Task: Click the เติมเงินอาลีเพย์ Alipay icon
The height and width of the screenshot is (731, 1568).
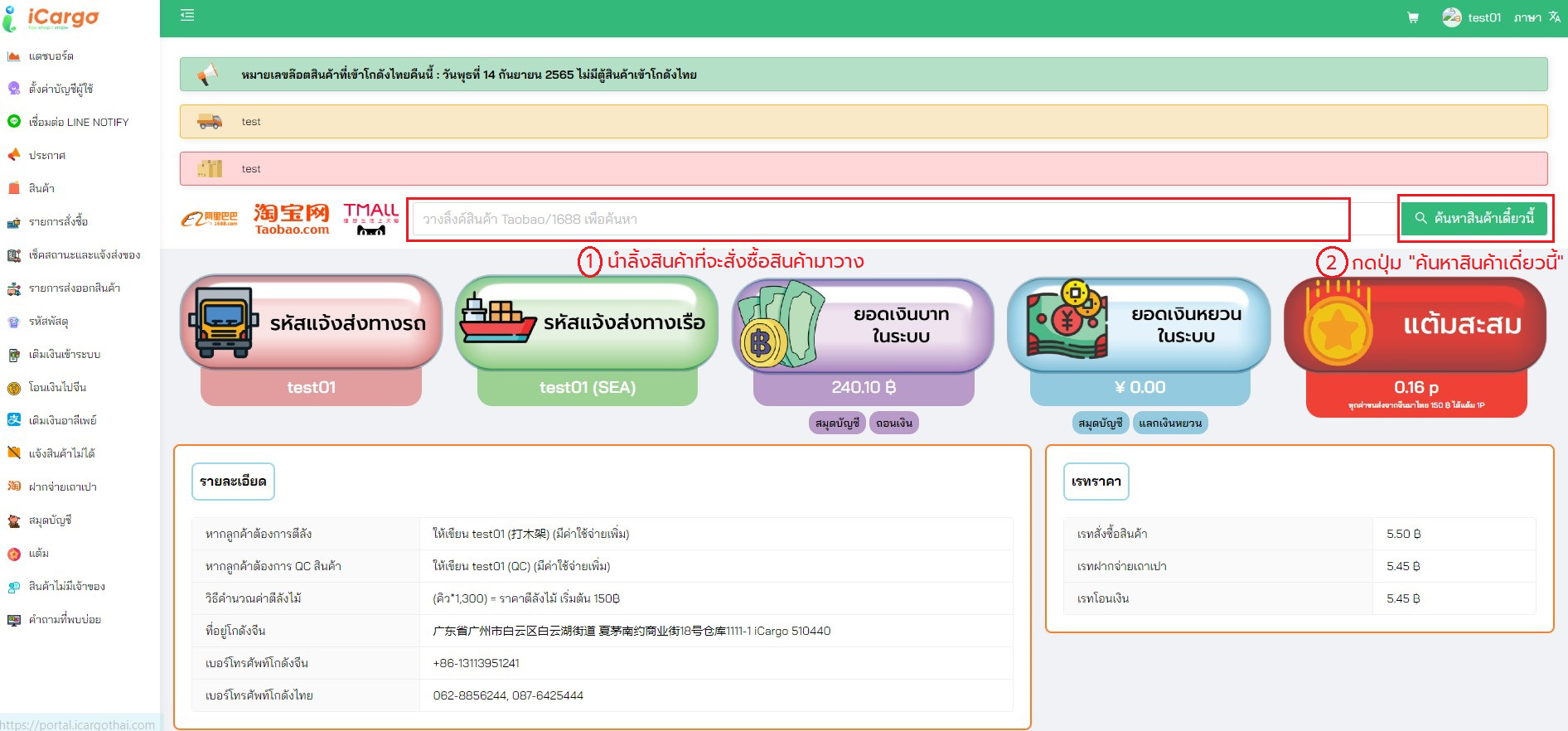Action: [13, 420]
